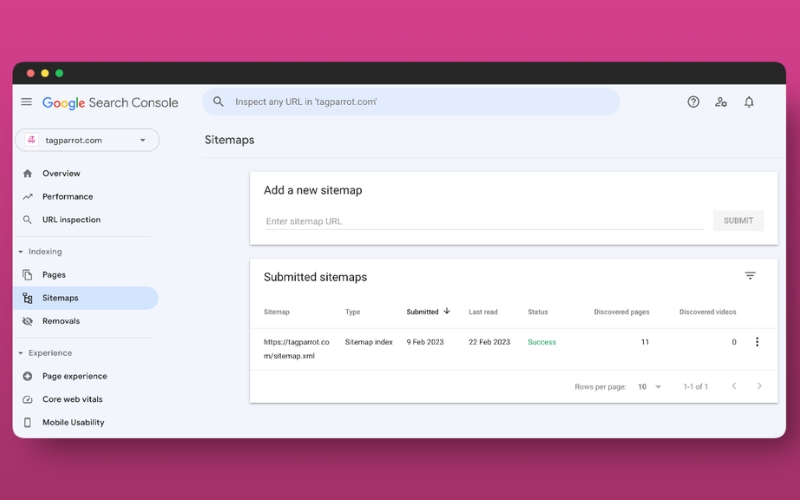Click the green maximize window button
The image size is (800, 500).
click(x=59, y=73)
